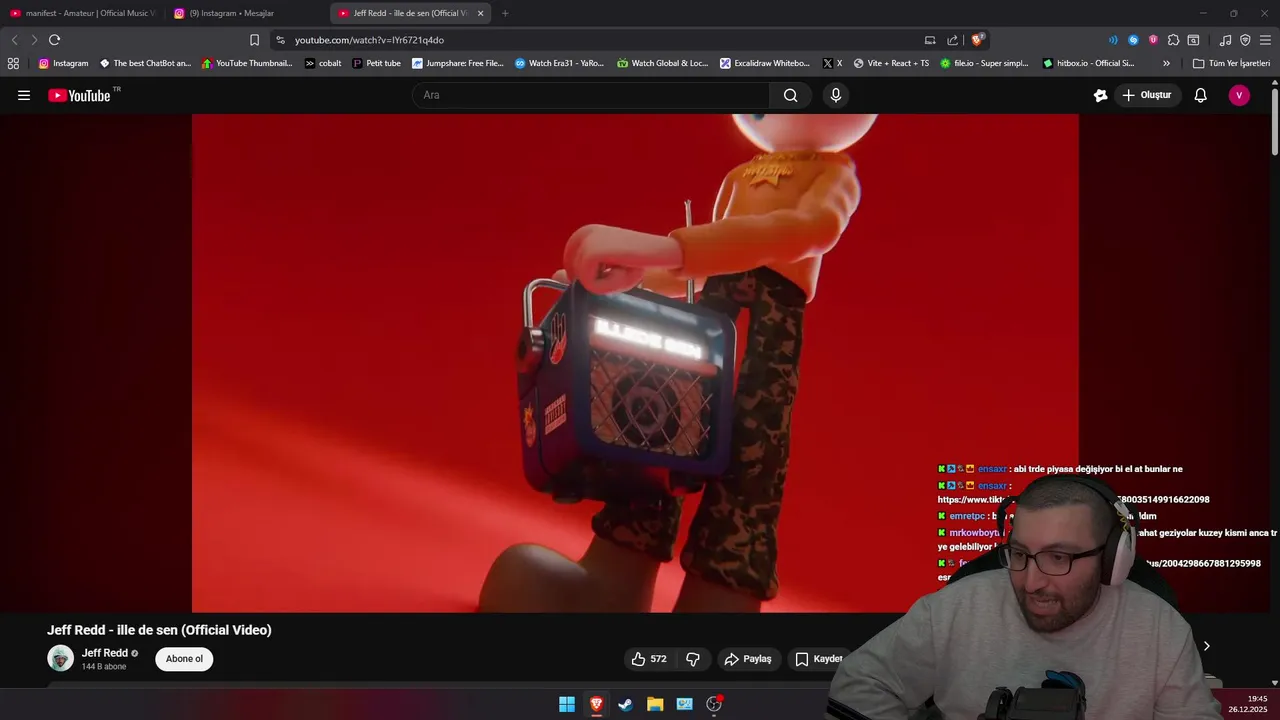The height and width of the screenshot is (720, 1280).
Task: Click Paylaş share button
Action: [748, 659]
